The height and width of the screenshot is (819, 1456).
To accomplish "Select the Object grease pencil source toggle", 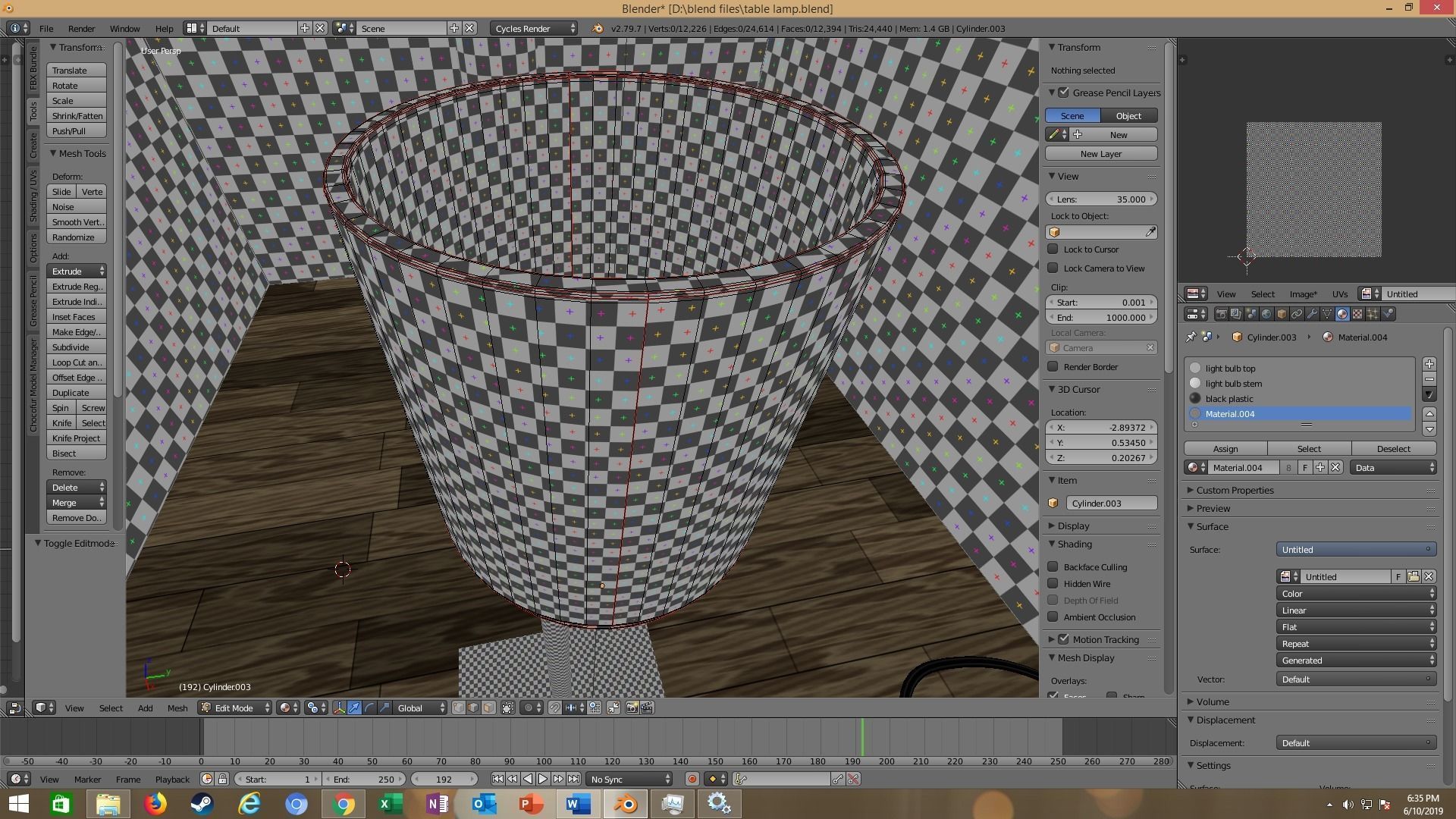I will [1128, 115].
